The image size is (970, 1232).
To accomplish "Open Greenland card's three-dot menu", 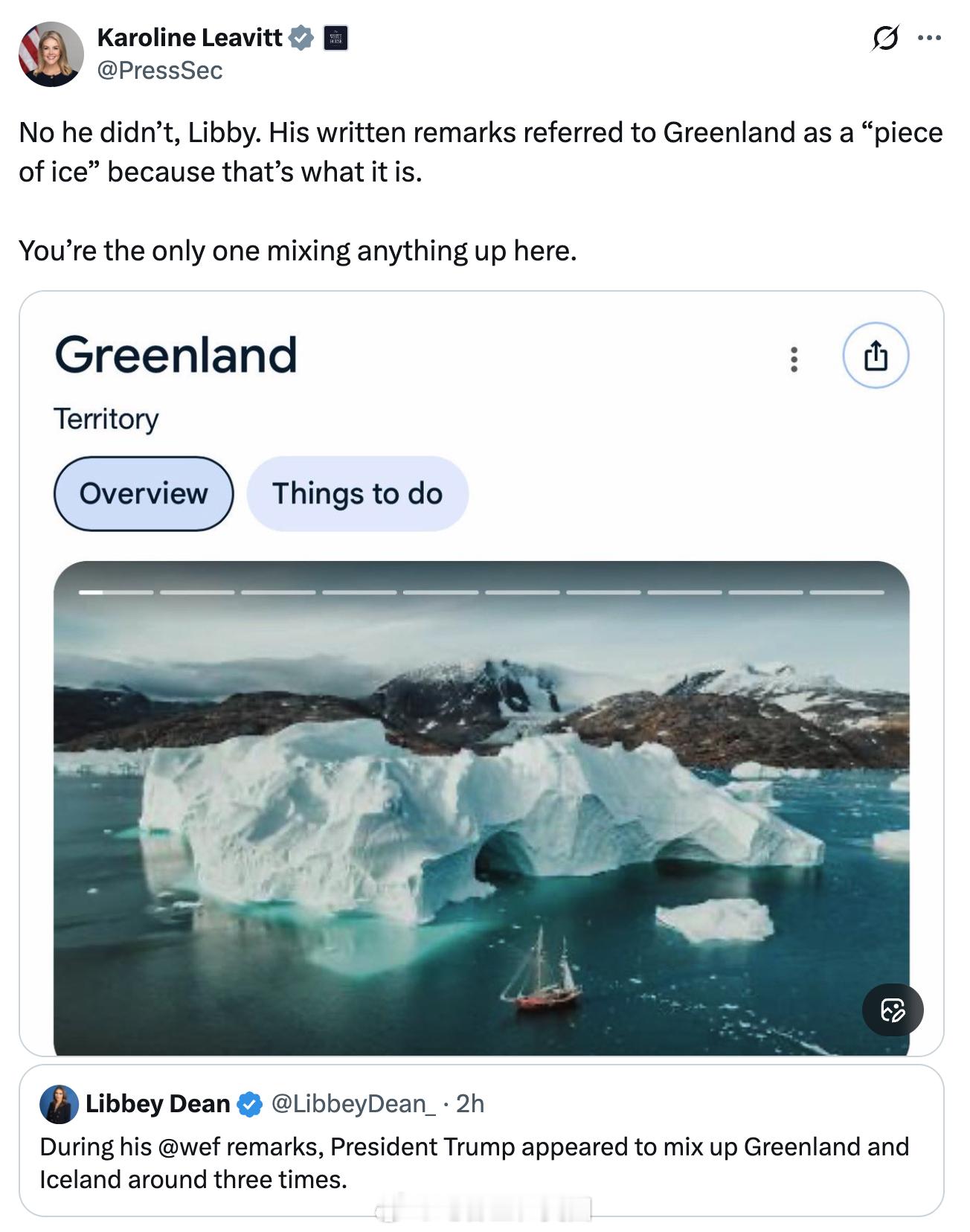I will tap(794, 359).
